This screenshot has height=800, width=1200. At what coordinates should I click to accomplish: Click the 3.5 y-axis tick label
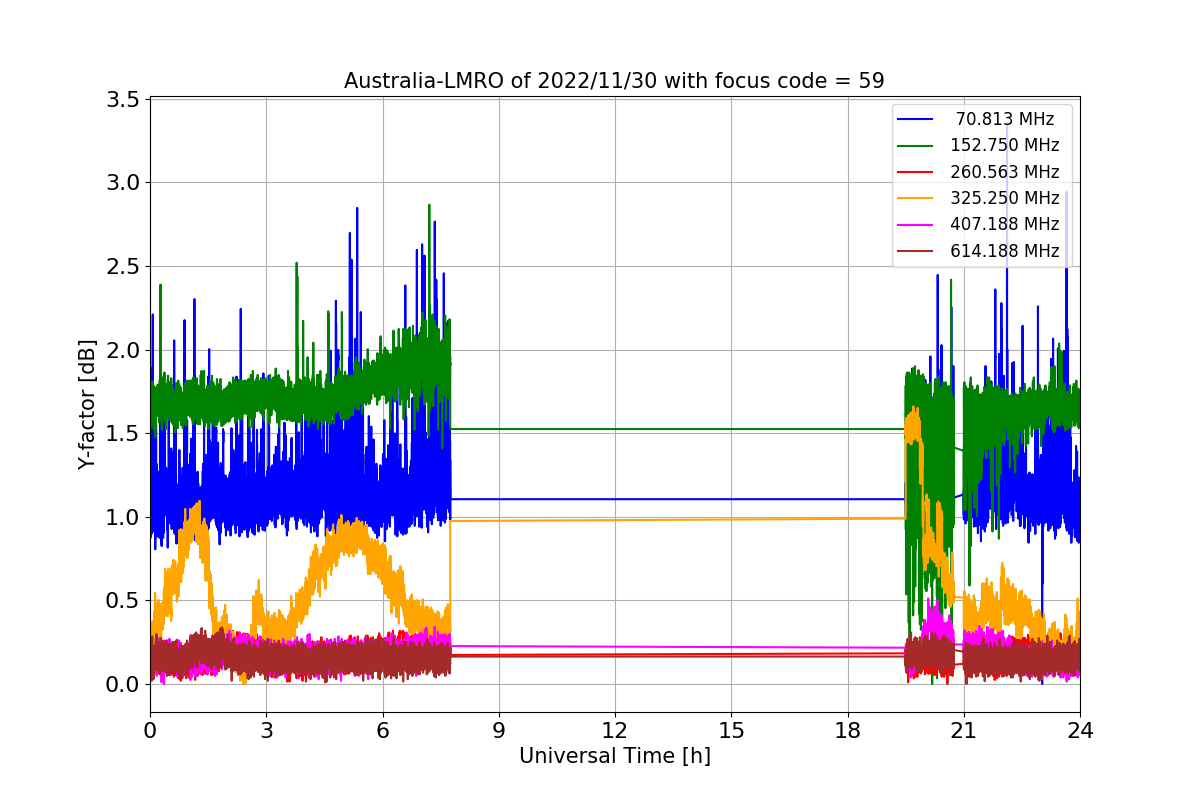[121, 99]
